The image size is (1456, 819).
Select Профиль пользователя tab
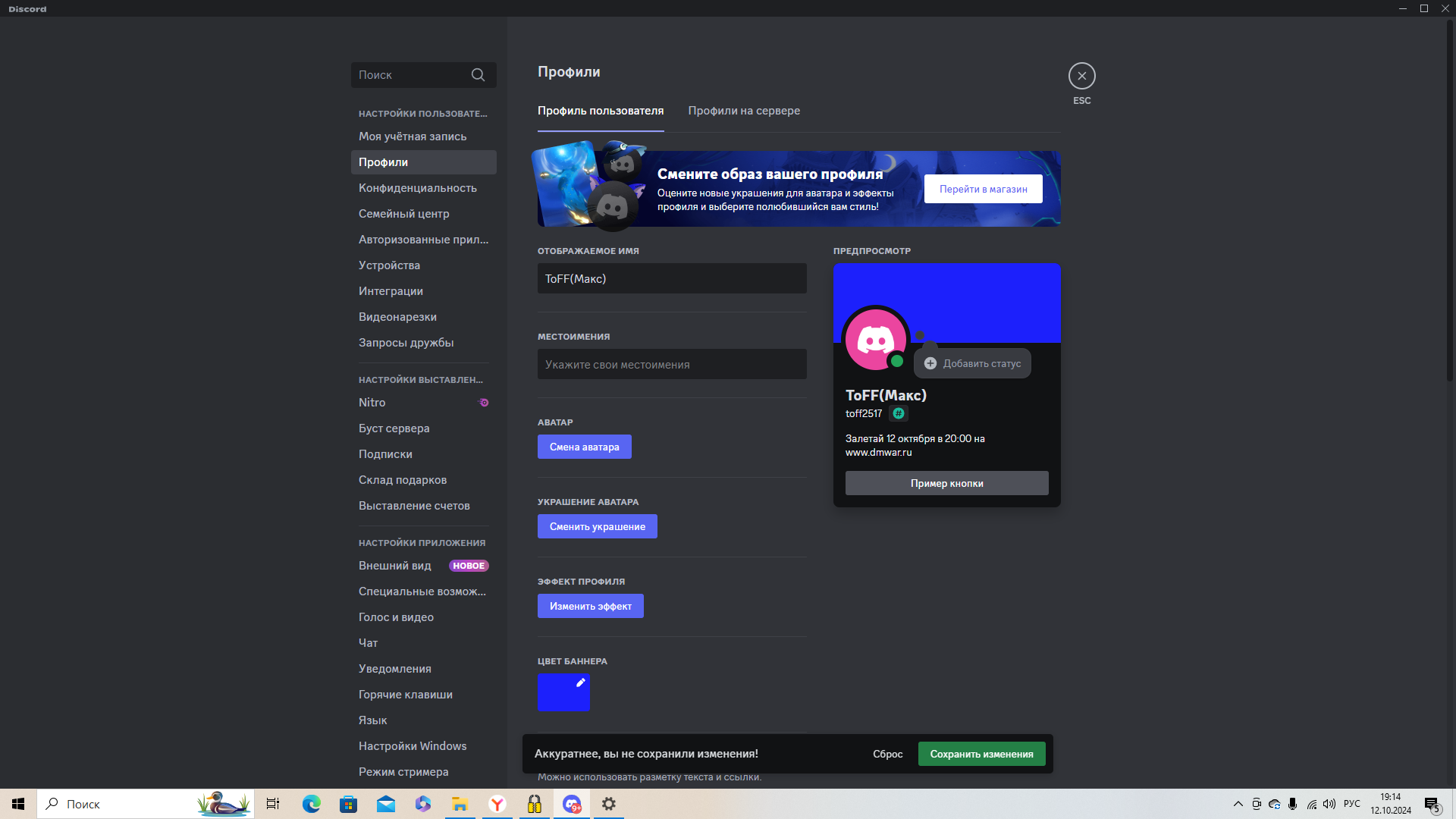point(601,111)
